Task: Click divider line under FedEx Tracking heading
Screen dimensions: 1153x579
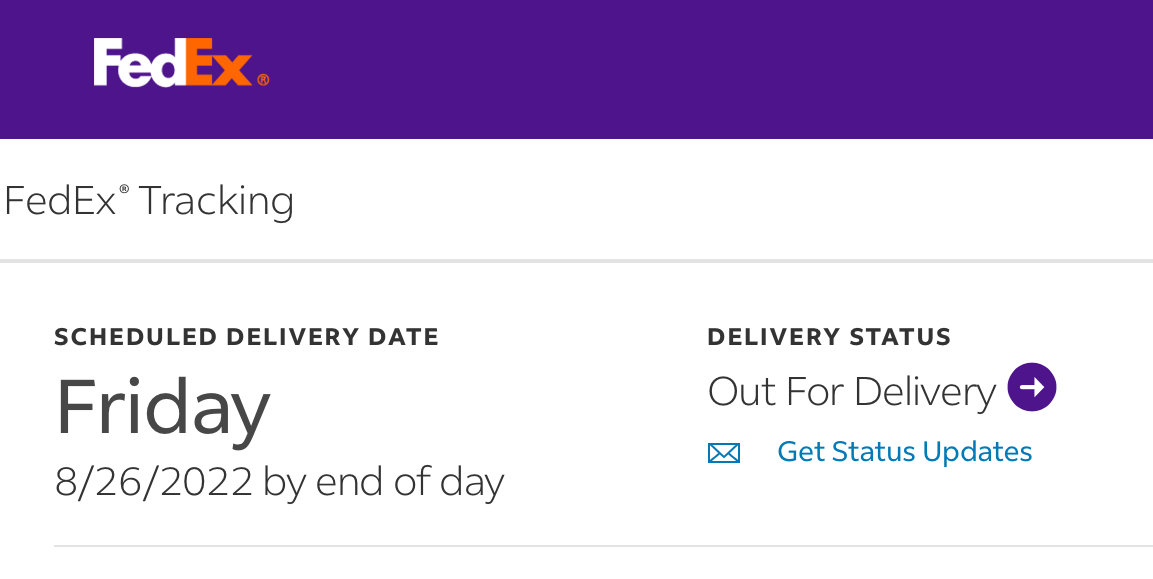Action: click(576, 260)
